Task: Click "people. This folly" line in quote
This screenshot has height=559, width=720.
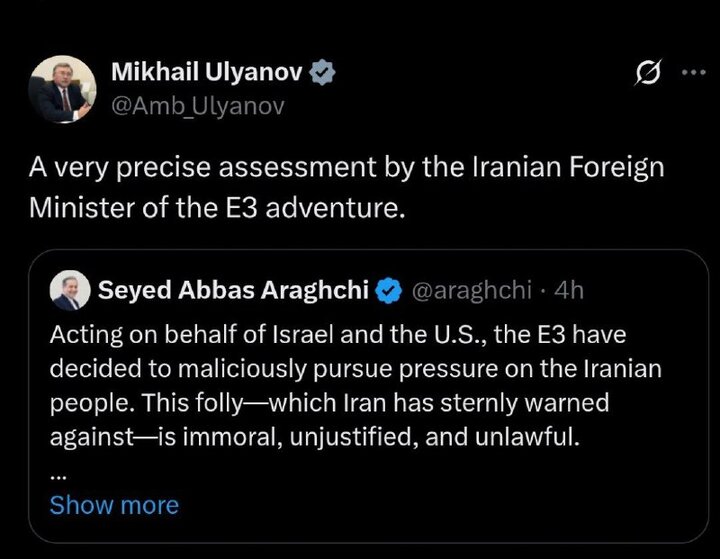Action: click(330, 405)
